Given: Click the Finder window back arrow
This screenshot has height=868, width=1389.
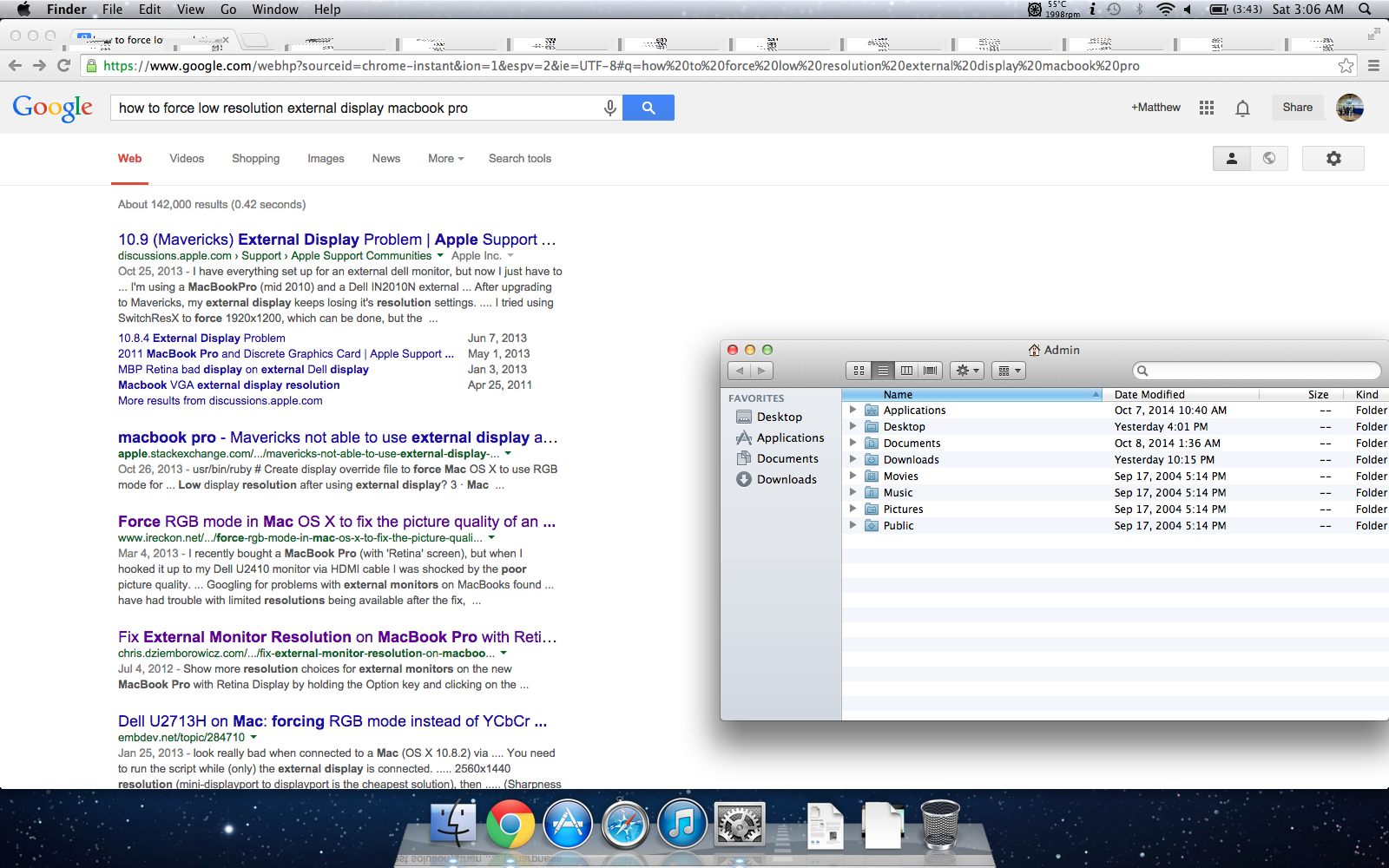Looking at the screenshot, I should point(739,371).
